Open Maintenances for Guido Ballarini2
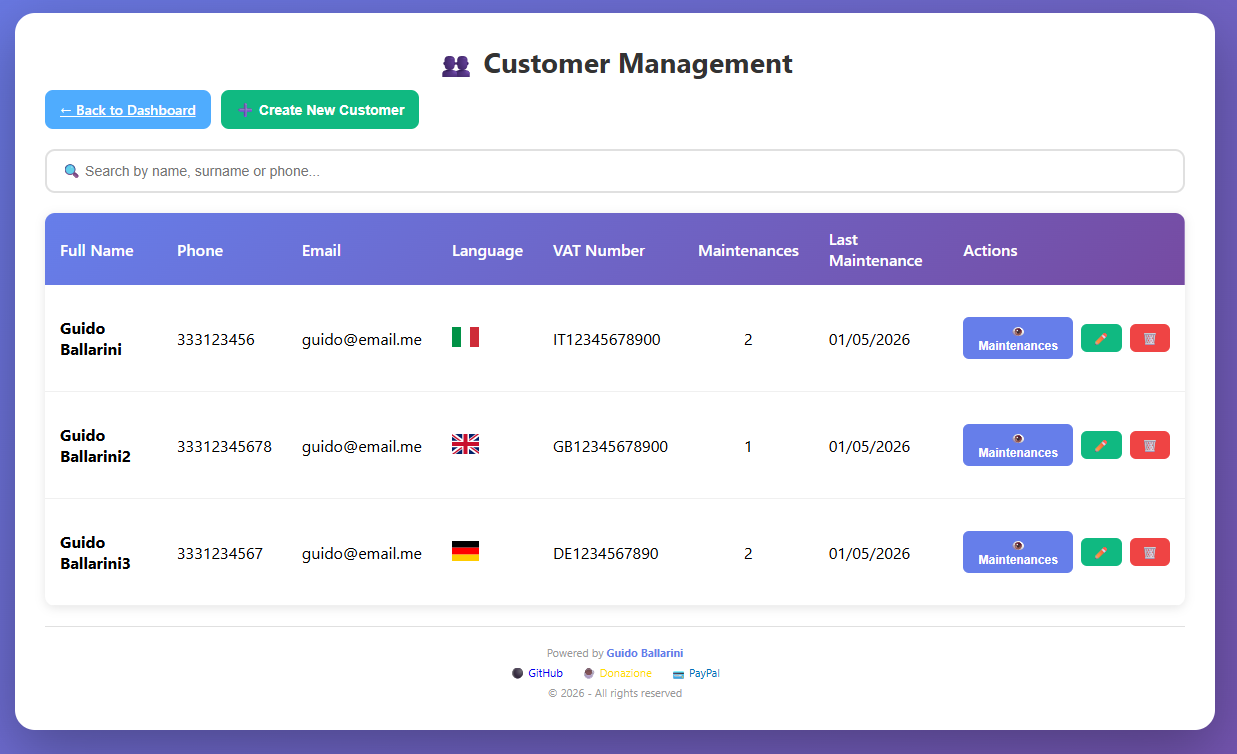The image size is (1237, 754). coord(1017,445)
